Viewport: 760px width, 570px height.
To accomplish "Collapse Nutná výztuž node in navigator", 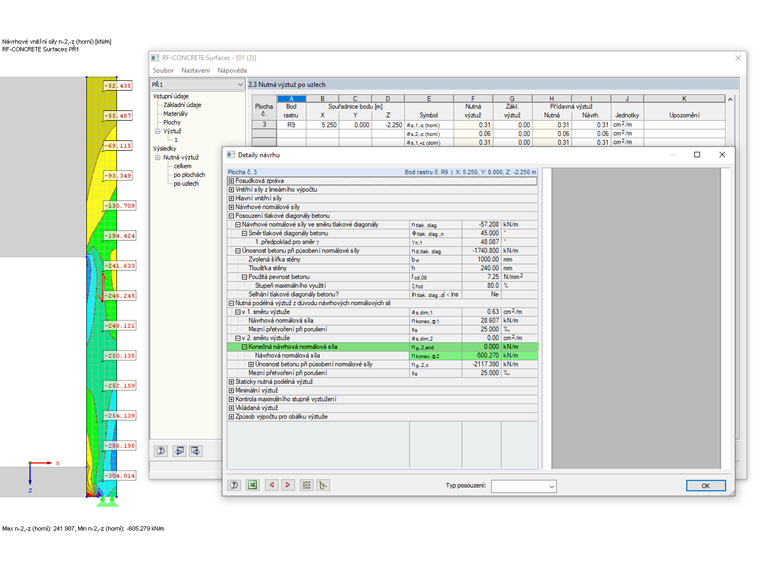I will coord(157,157).
